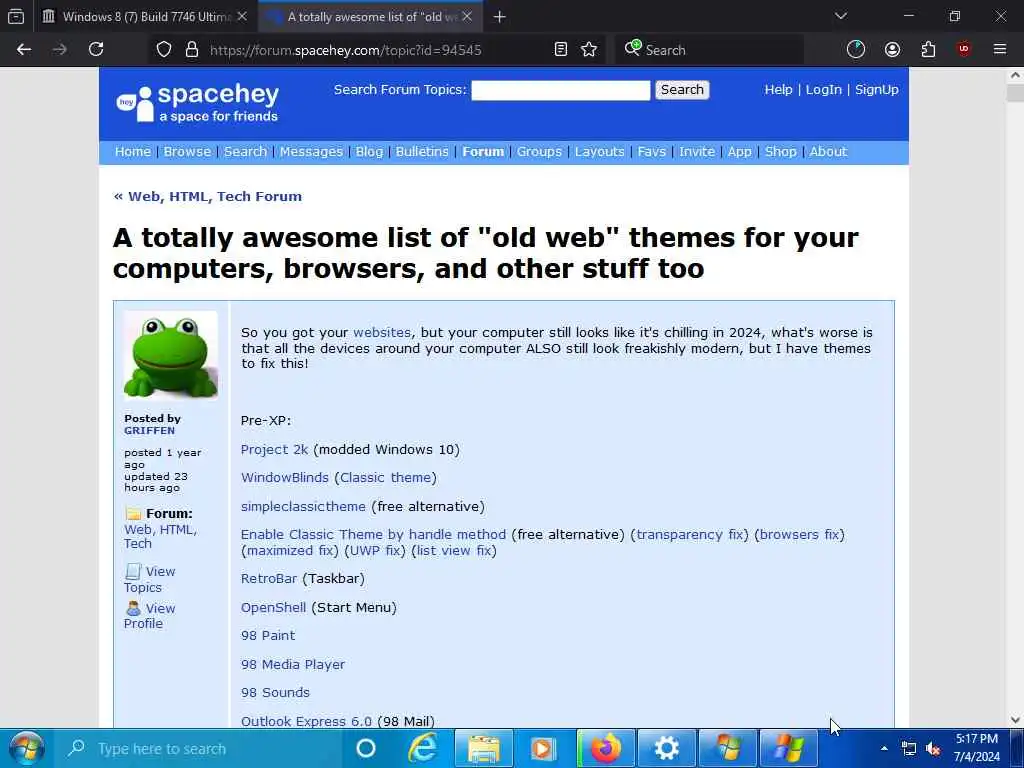Viewport: 1024px width, 768px height.
Task: Click the page vertical scrollbar thumb
Action: (x=1015, y=91)
